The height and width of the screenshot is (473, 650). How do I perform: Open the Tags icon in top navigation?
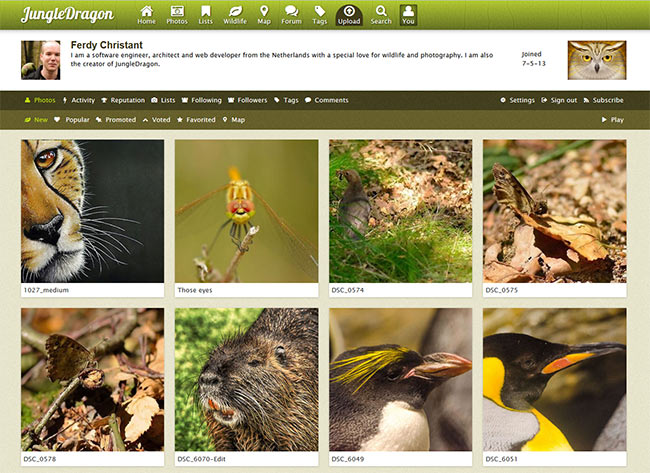(320, 15)
